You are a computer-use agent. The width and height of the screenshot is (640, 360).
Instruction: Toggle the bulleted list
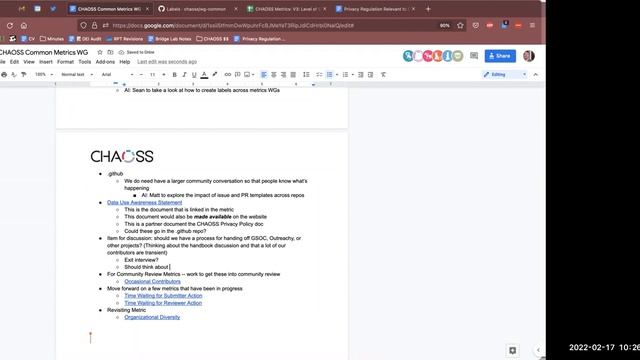pos(329,75)
